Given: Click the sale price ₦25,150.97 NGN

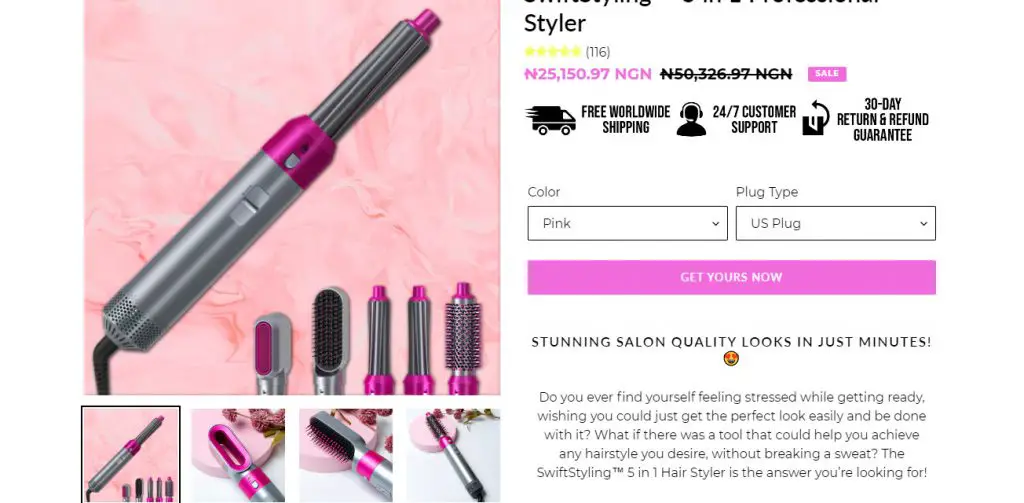Looking at the screenshot, I should click(588, 74).
